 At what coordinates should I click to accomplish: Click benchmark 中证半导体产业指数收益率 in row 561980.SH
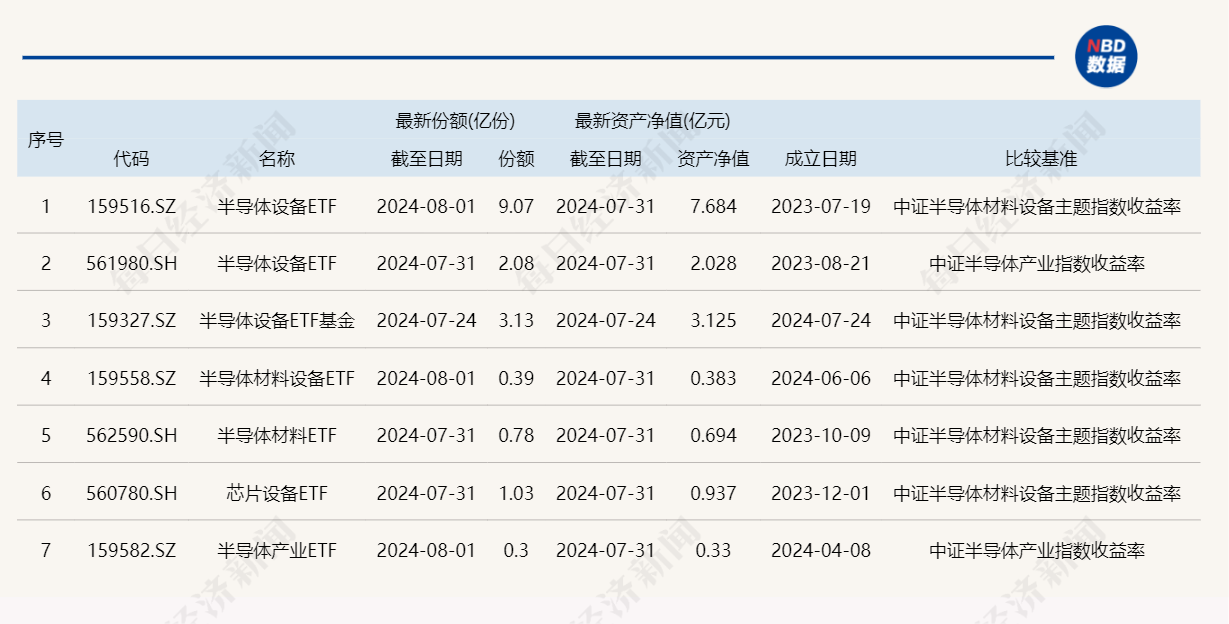click(x=1037, y=263)
